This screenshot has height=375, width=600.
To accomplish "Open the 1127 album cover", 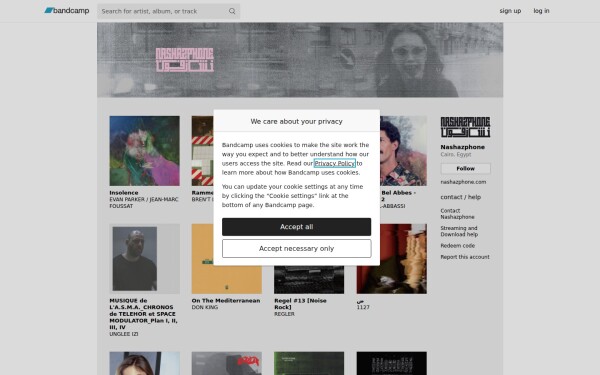I will [392, 259].
